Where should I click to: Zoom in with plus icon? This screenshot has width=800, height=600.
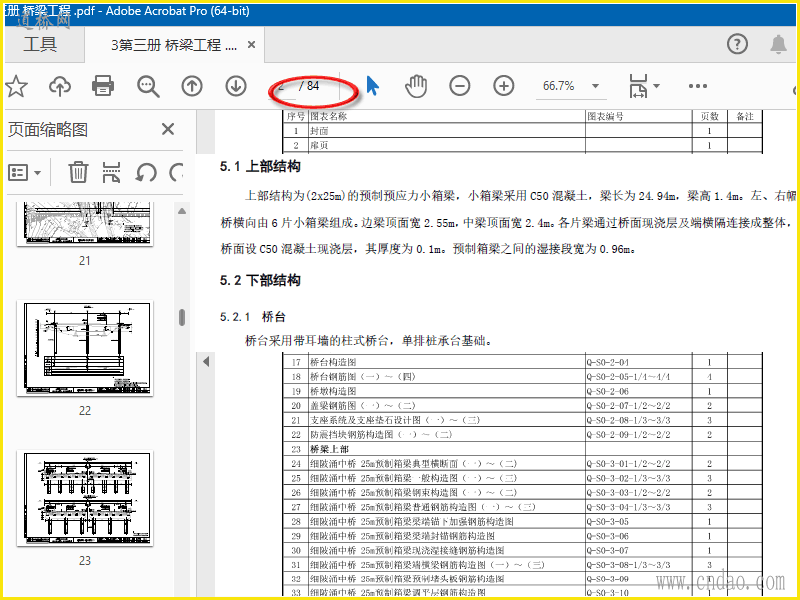click(x=504, y=86)
